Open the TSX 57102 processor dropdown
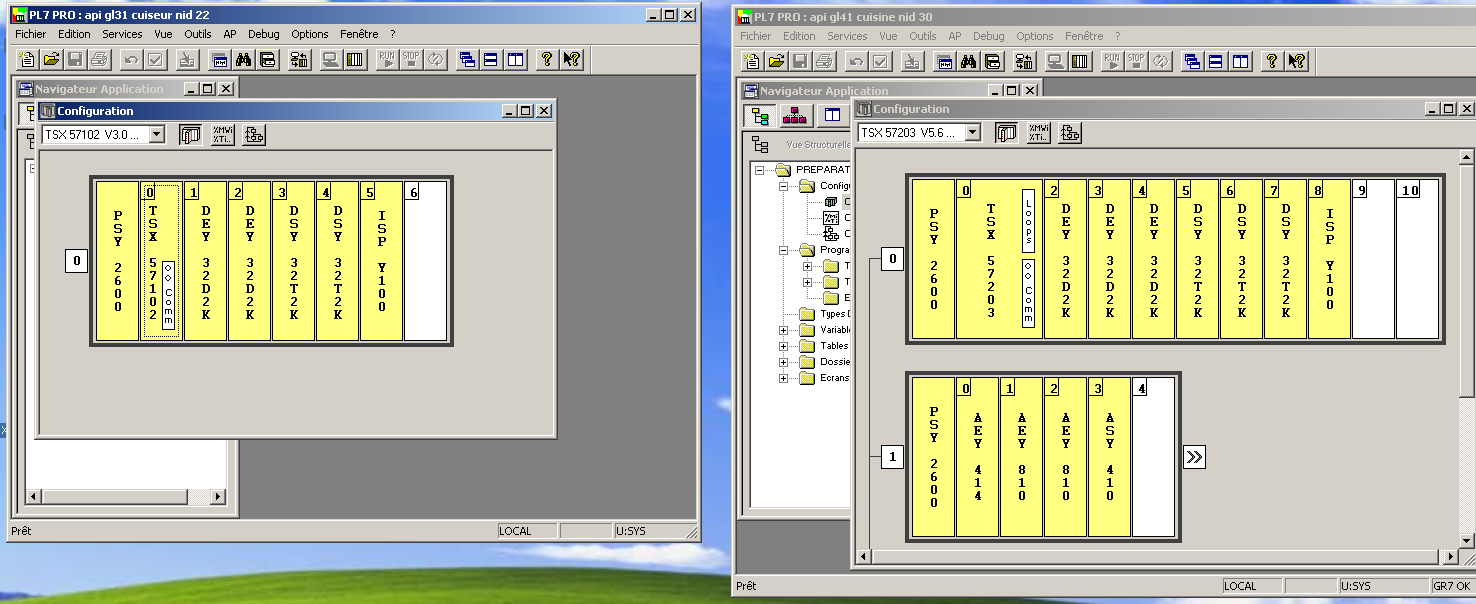Viewport: 1476px width, 604px height. pos(157,135)
